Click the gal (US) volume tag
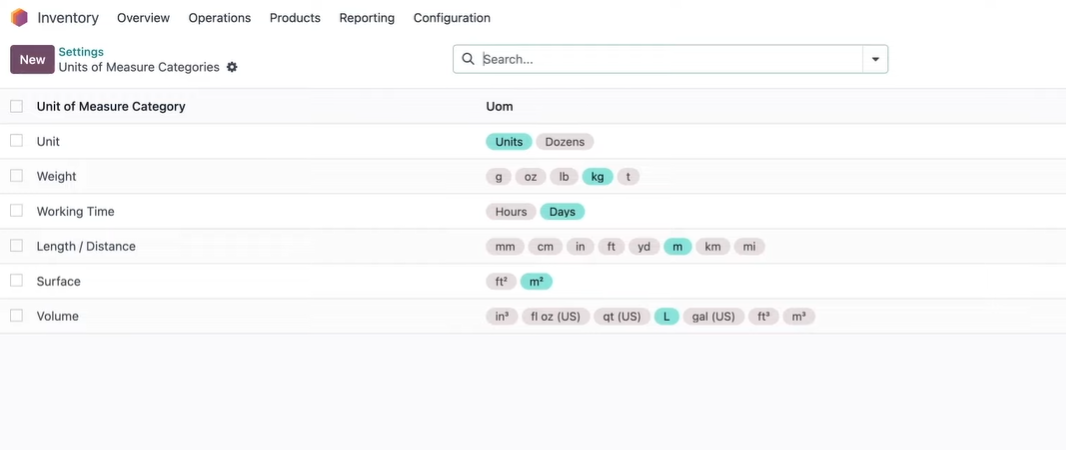Viewport: 1066px width, 450px height. (713, 316)
